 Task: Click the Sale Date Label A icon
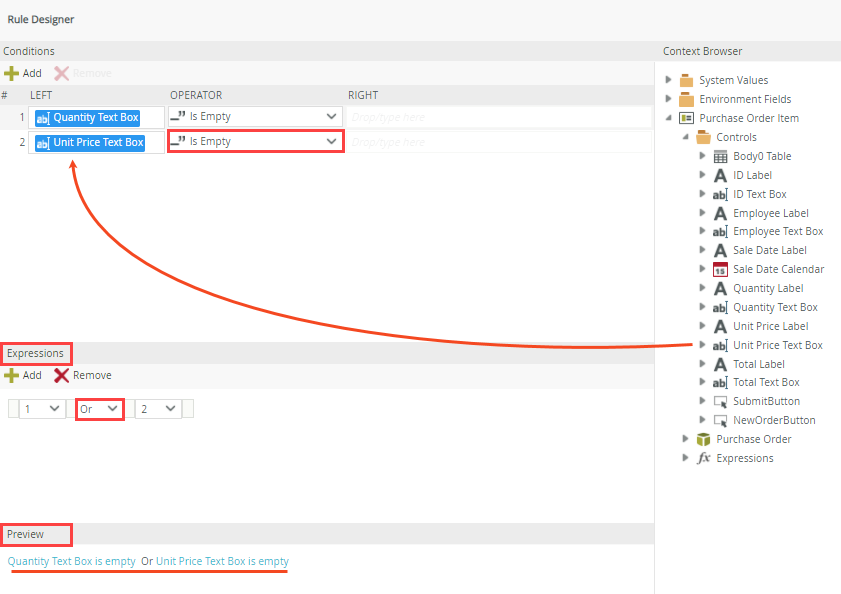(720, 251)
